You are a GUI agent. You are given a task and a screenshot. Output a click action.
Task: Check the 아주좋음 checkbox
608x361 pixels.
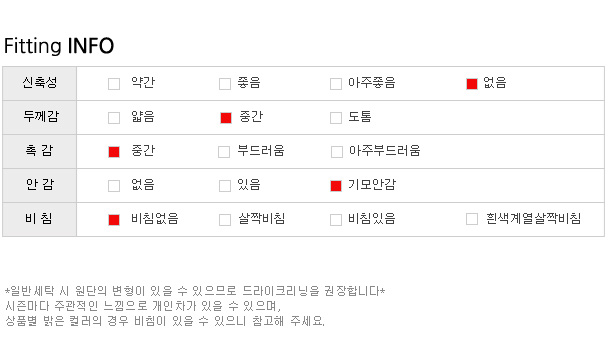pos(336,84)
